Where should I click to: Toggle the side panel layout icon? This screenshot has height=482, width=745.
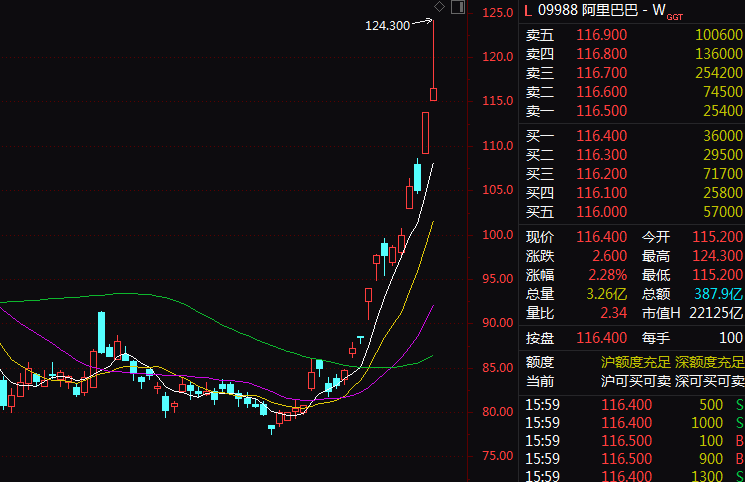tap(458, 8)
